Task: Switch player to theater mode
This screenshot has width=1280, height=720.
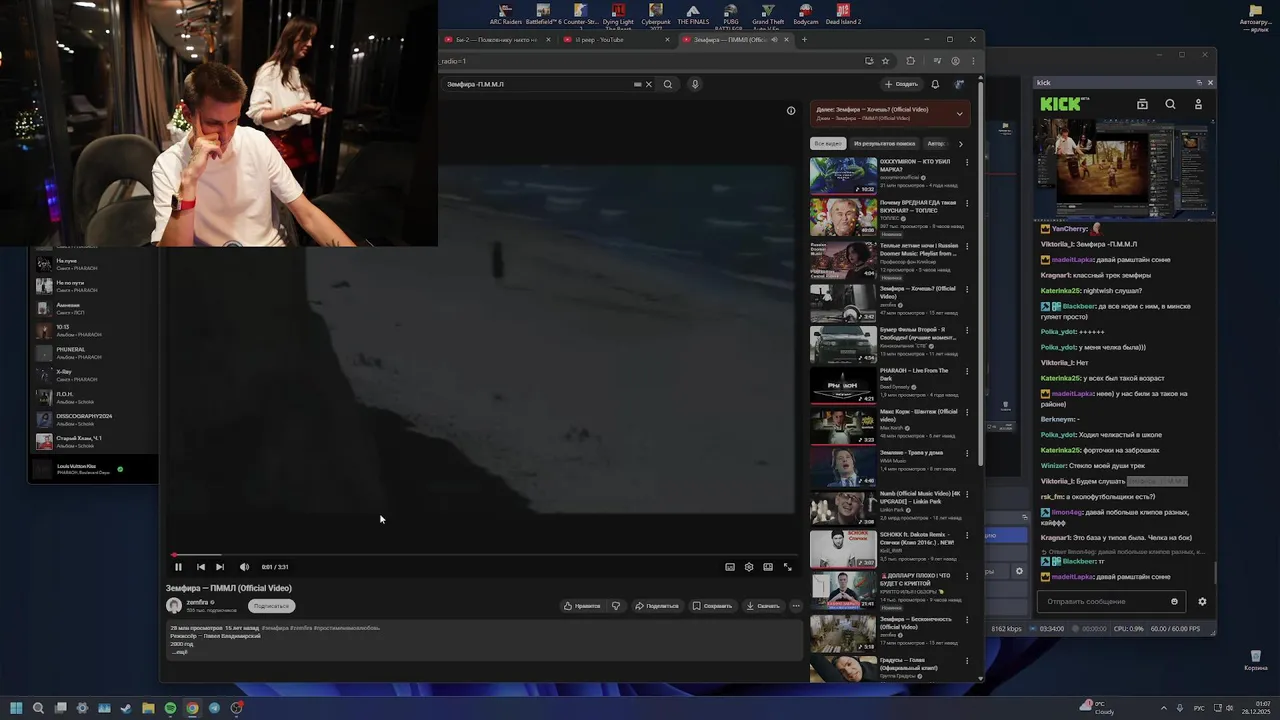Action: pyautogui.click(x=768, y=567)
